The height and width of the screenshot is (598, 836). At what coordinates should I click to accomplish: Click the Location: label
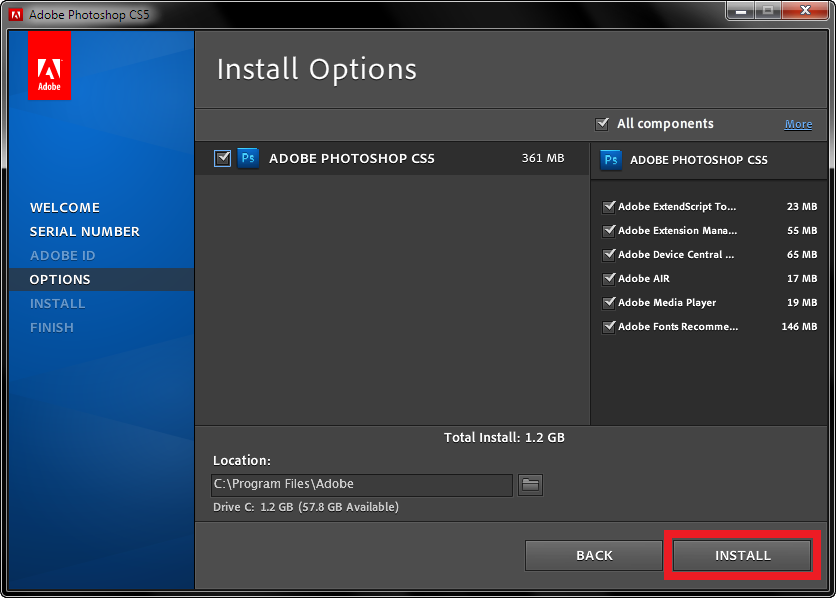pyautogui.click(x=242, y=460)
